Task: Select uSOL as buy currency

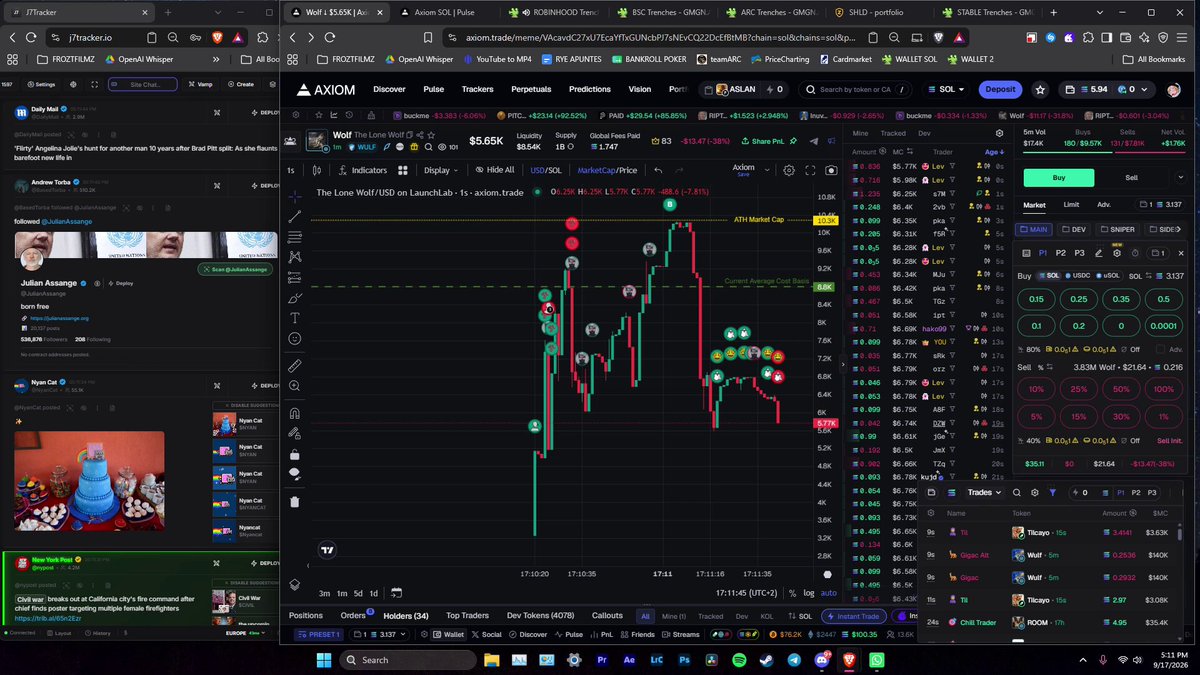Action: coord(1108,276)
